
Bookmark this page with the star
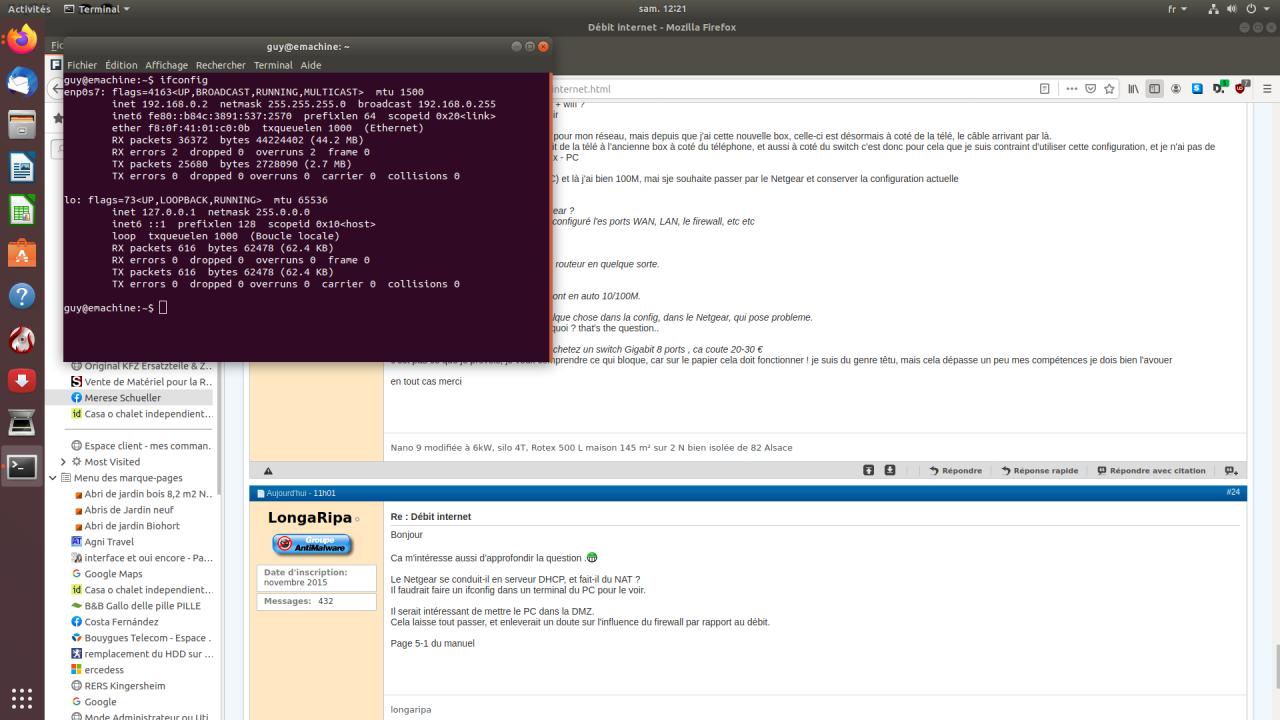pos(1109,89)
